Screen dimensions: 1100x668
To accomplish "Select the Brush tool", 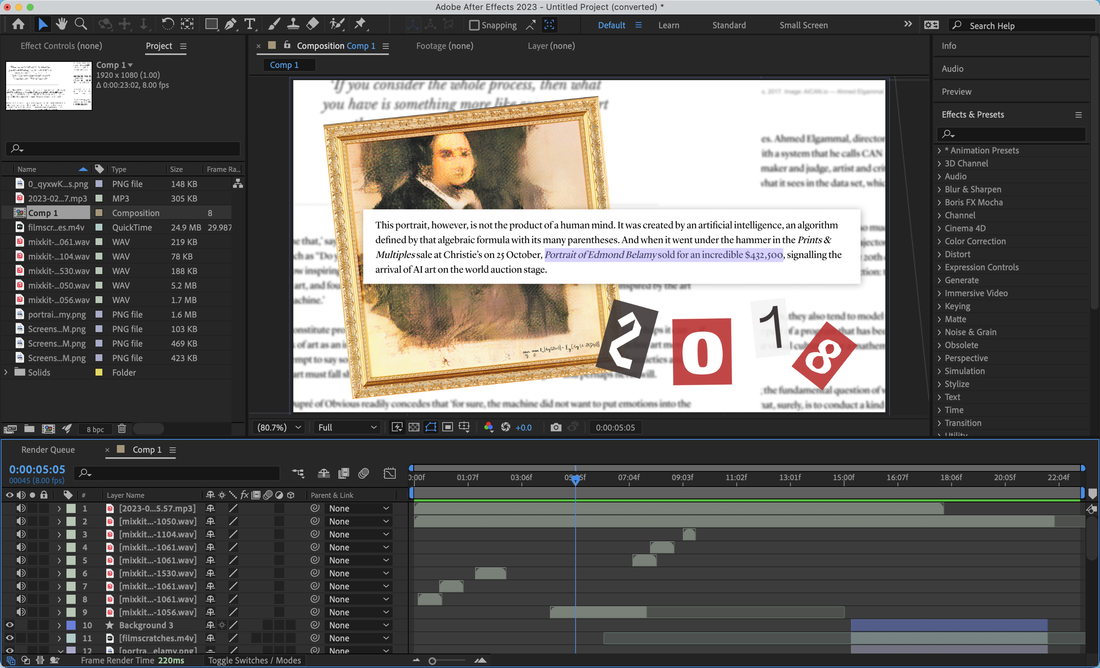I will coord(274,24).
